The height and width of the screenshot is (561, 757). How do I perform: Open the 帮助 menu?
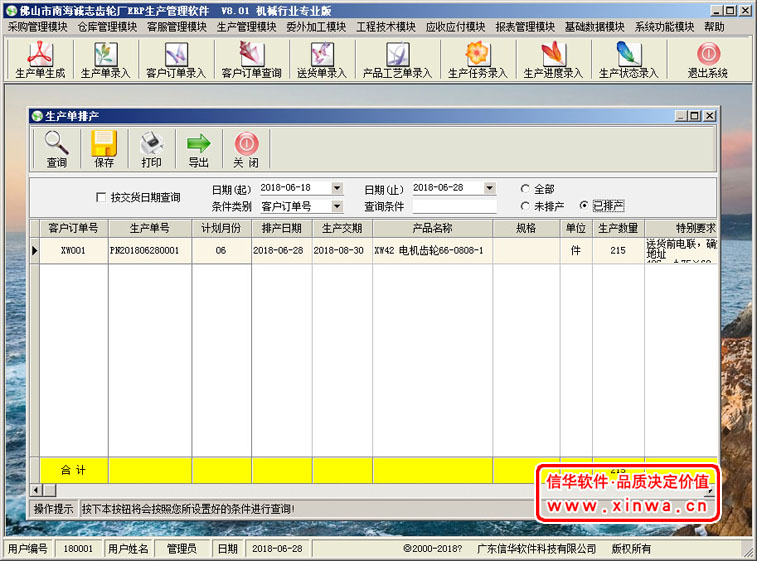point(714,27)
